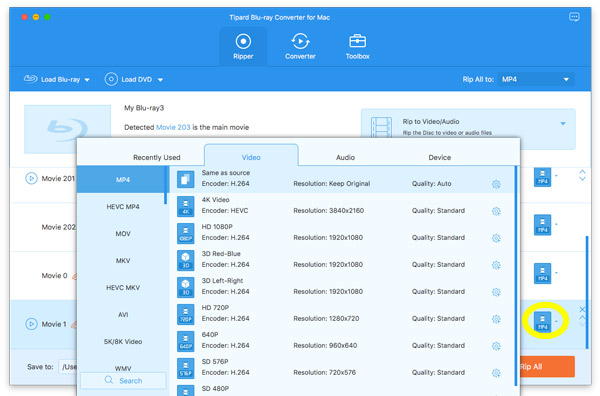Select the SD 480P preset row
Screen dimensions: 600x396
tap(342, 390)
